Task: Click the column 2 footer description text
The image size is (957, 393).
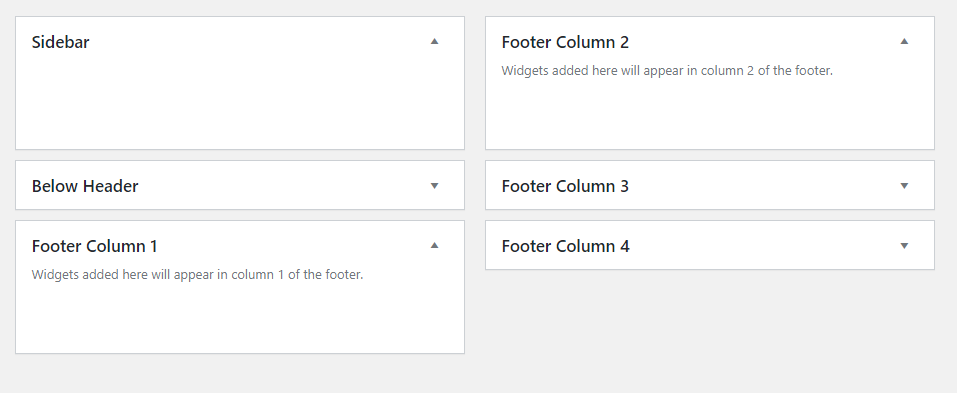Action: click(667, 71)
